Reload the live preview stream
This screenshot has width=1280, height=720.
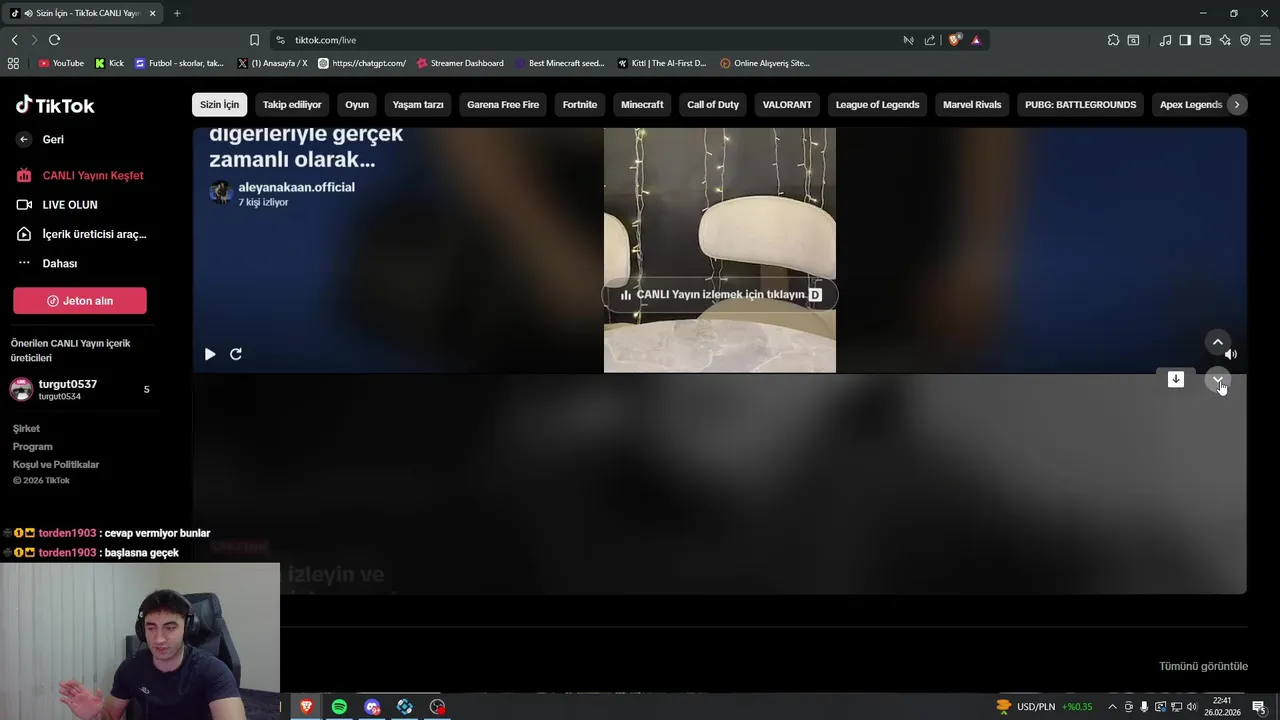236,354
